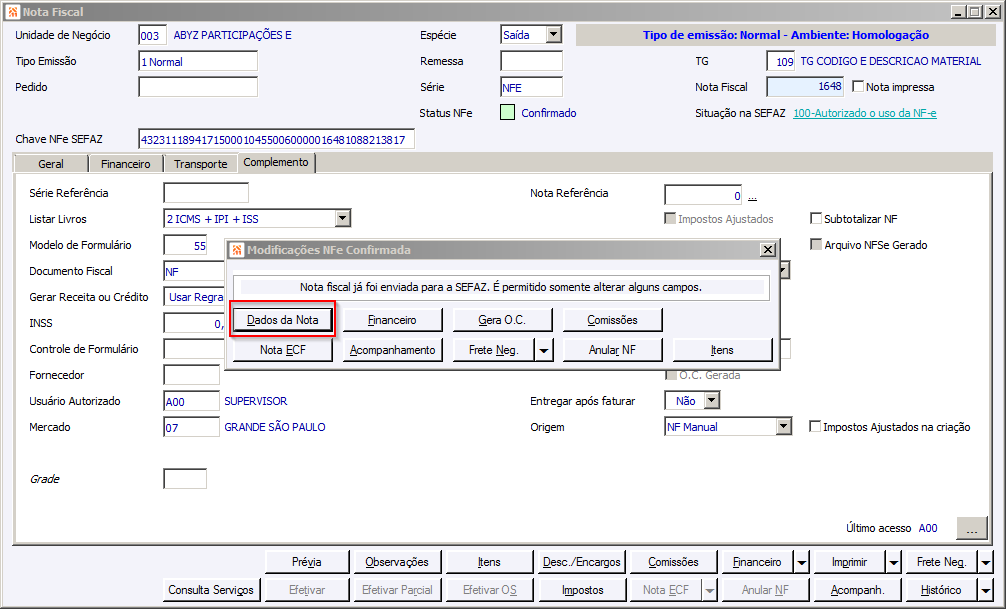
Task: Click the bottom Financeiro button
Action: (757, 562)
